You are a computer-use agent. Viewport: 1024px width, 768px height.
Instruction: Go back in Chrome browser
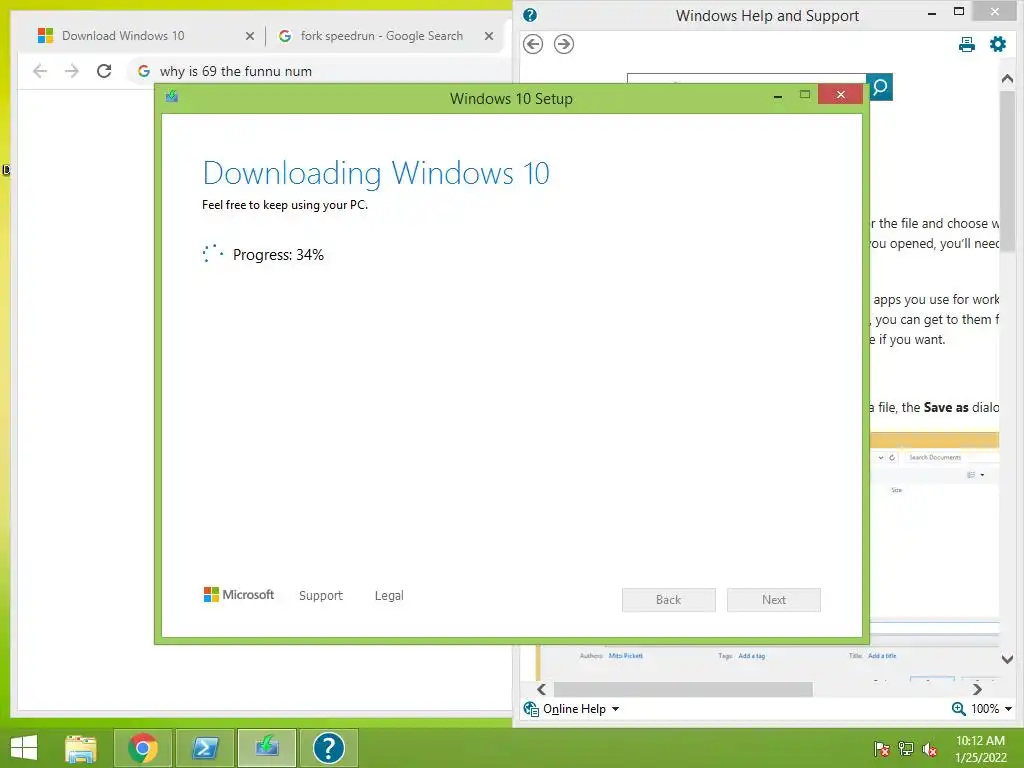(x=40, y=71)
